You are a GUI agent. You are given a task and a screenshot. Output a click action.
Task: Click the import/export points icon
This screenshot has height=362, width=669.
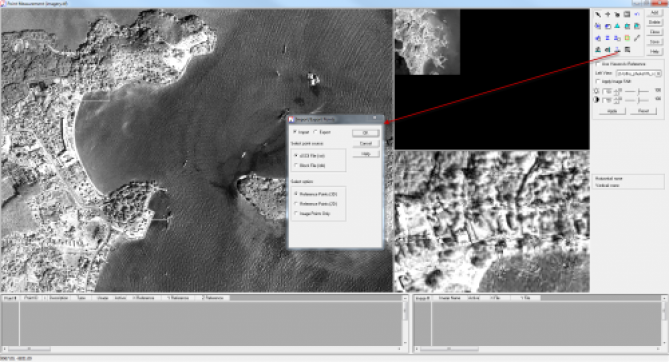(x=617, y=50)
